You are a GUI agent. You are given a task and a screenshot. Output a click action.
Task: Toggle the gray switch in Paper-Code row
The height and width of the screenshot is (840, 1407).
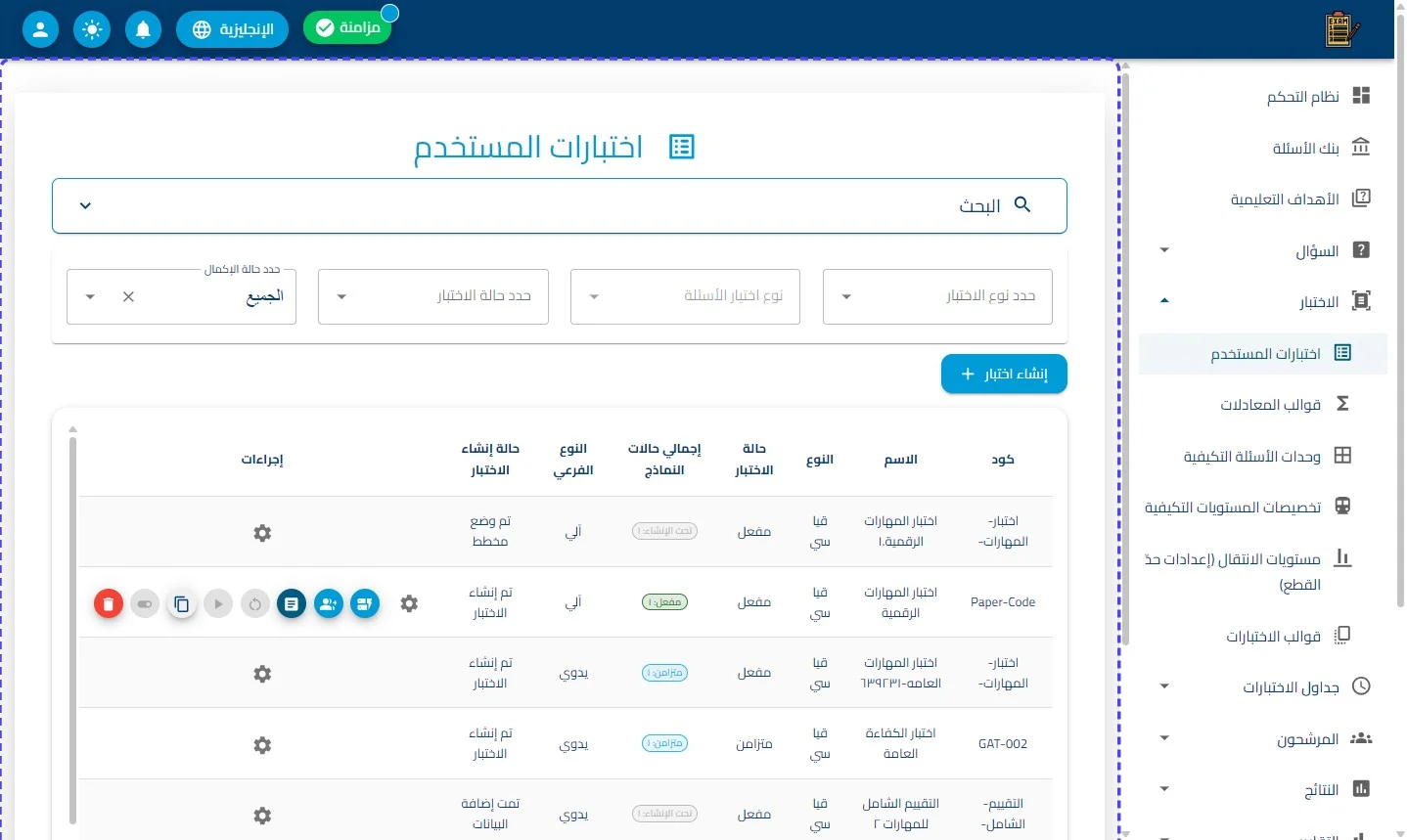click(145, 603)
